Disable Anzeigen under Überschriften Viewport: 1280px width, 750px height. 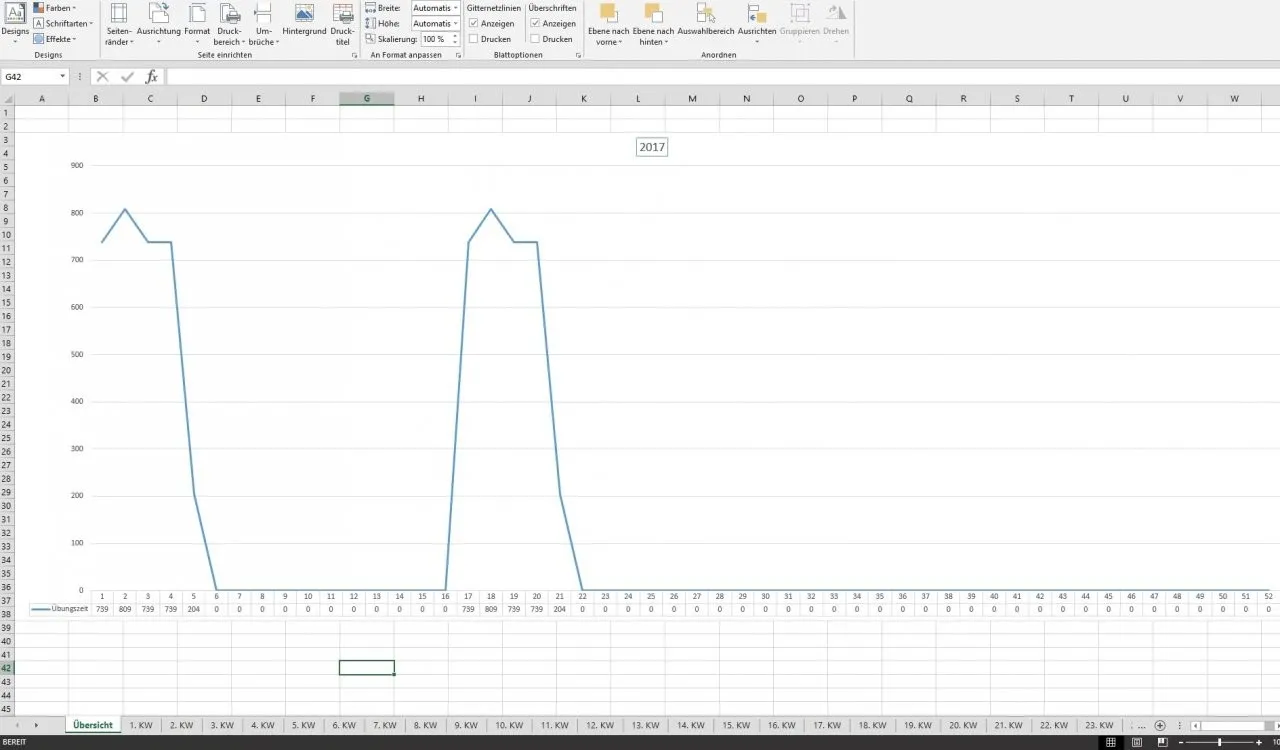(x=536, y=23)
